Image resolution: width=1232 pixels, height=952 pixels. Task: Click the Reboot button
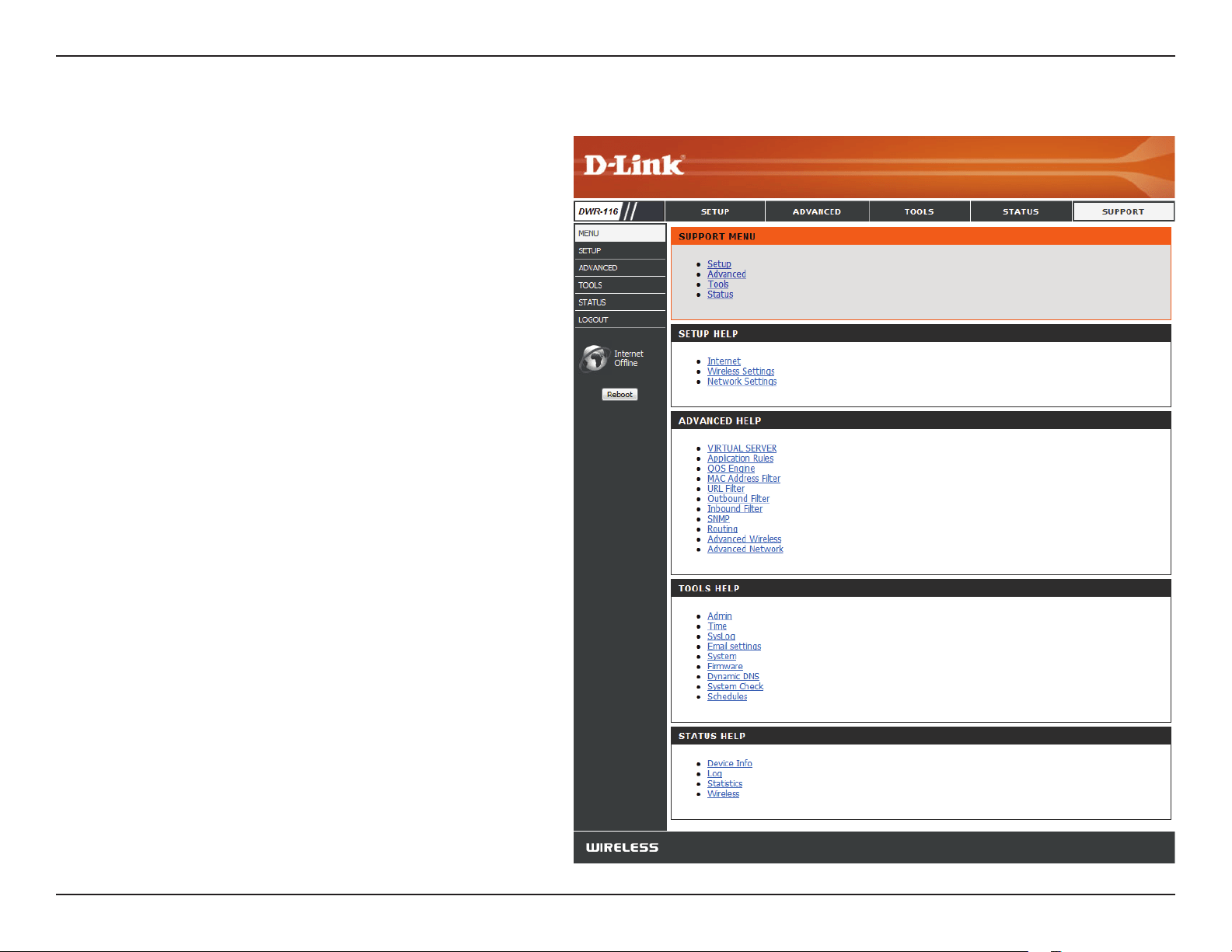point(619,394)
